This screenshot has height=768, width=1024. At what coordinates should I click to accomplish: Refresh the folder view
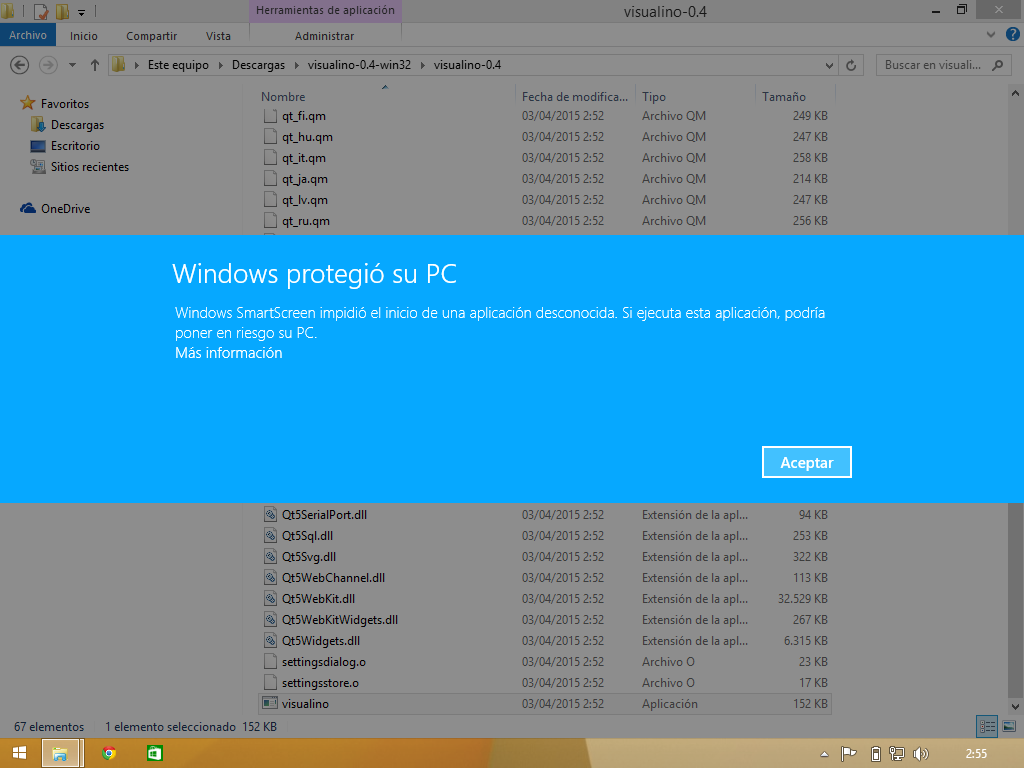point(851,65)
